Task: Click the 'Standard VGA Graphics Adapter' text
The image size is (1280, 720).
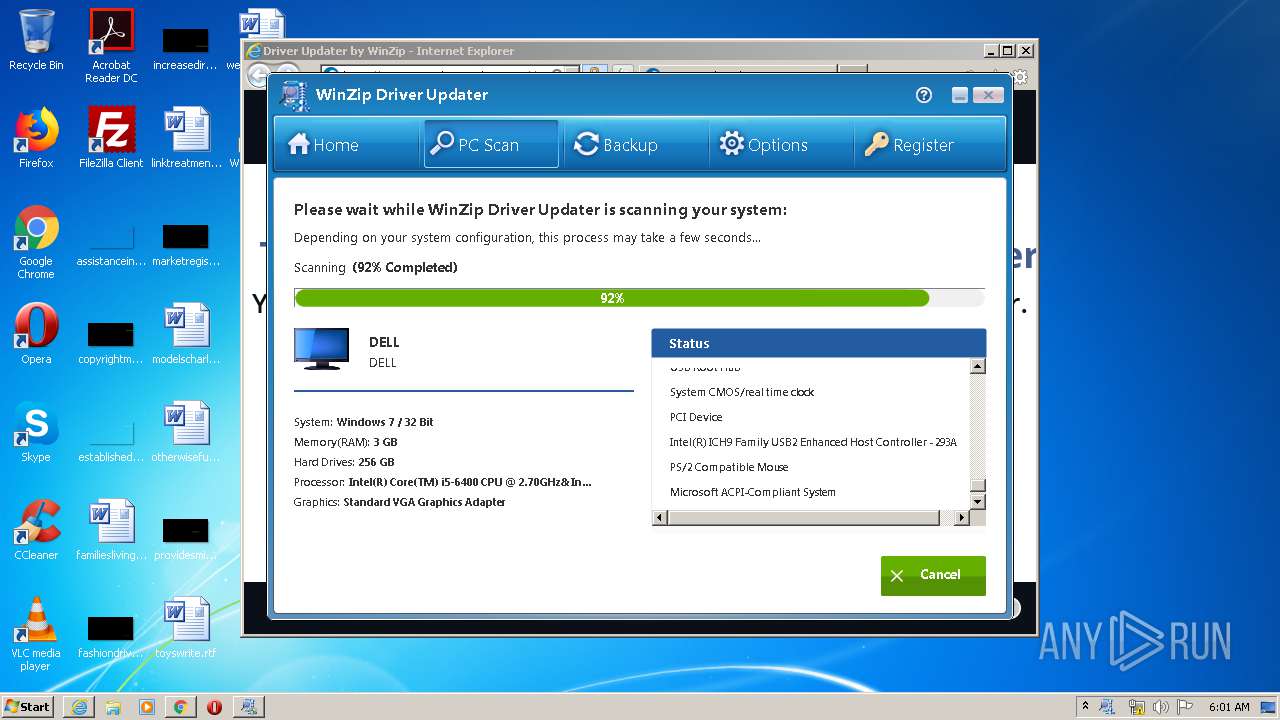Action: click(x=424, y=502)
